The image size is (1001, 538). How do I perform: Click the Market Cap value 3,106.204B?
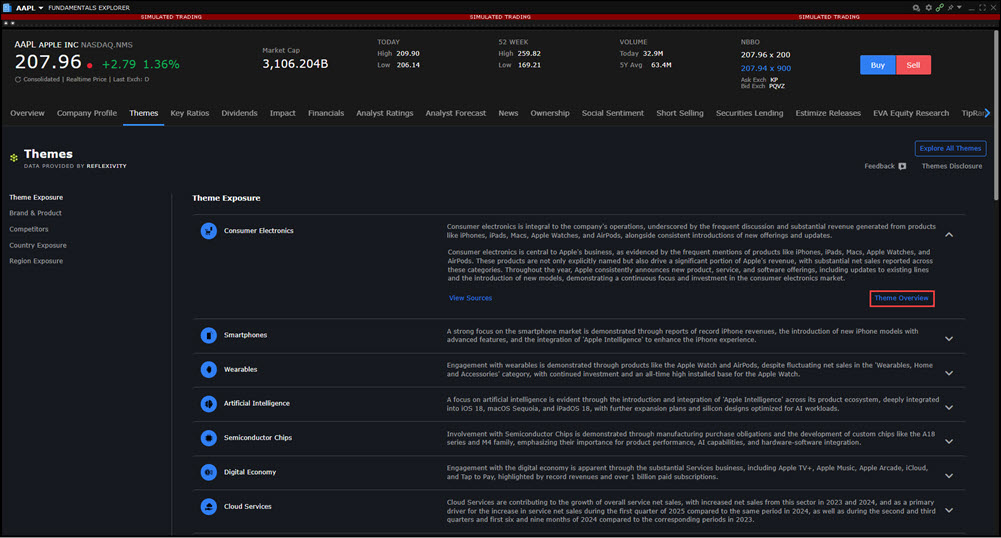tap(296, 64)
